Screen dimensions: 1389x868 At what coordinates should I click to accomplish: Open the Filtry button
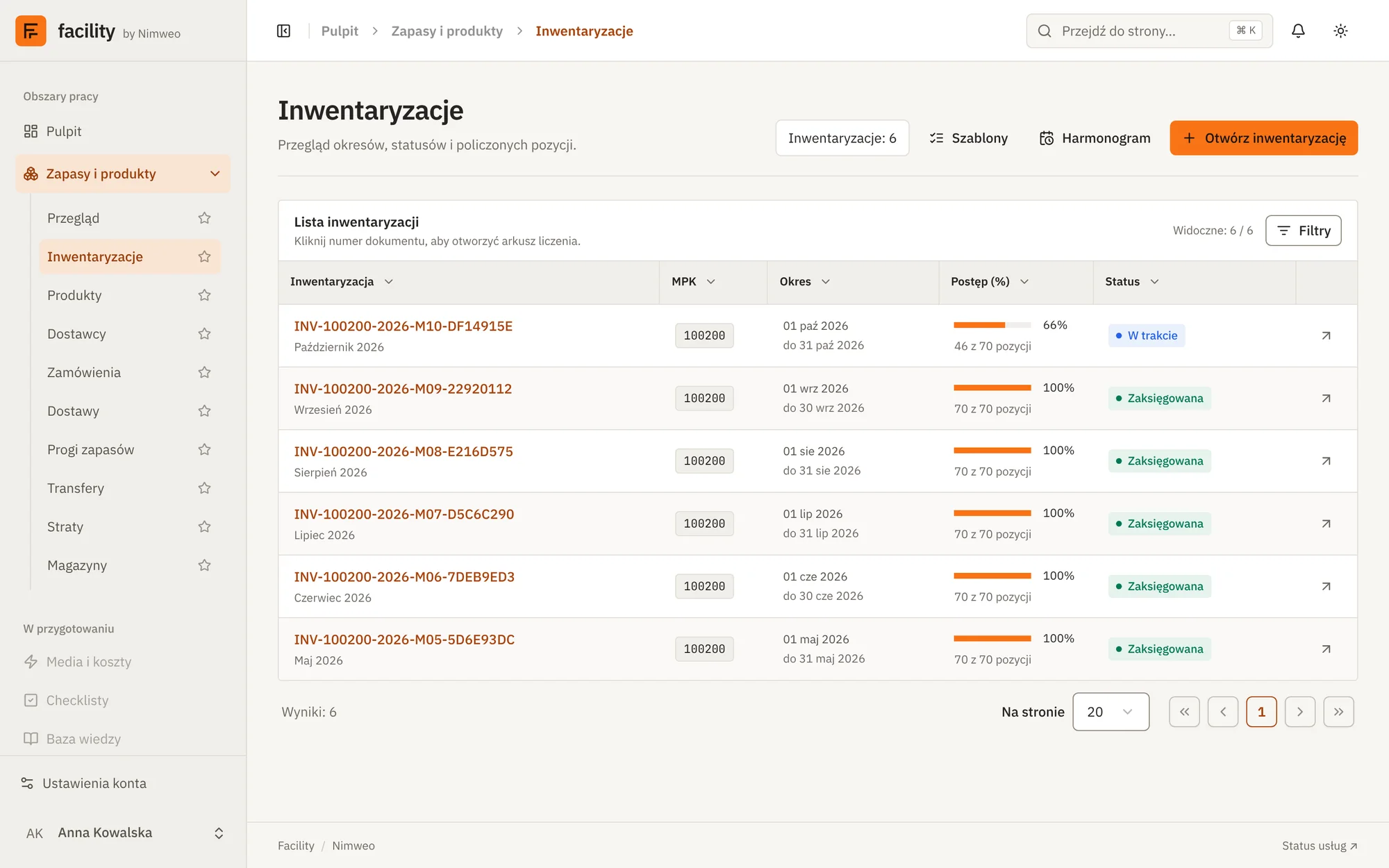point(1304,231)
